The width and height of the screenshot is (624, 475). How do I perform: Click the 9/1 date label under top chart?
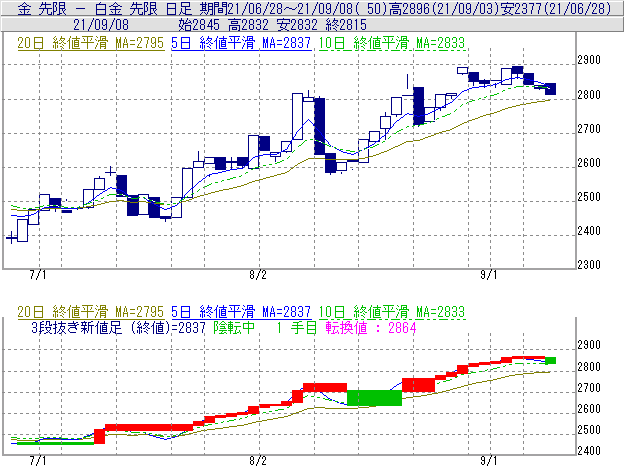click(x=489, y=275)
